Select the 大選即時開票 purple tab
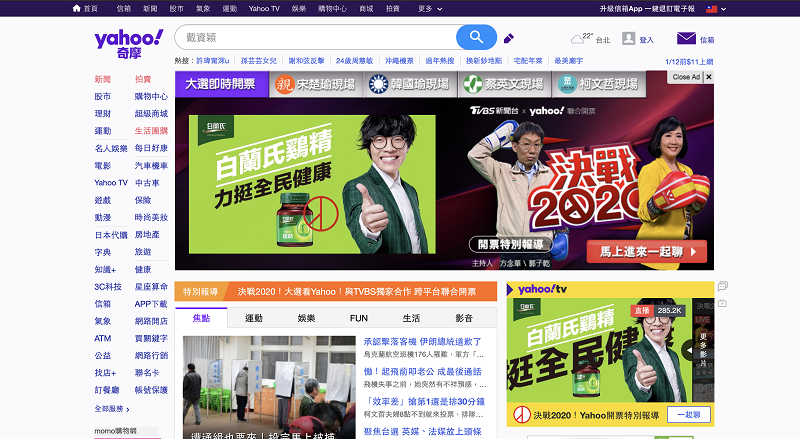 point(221,84)
